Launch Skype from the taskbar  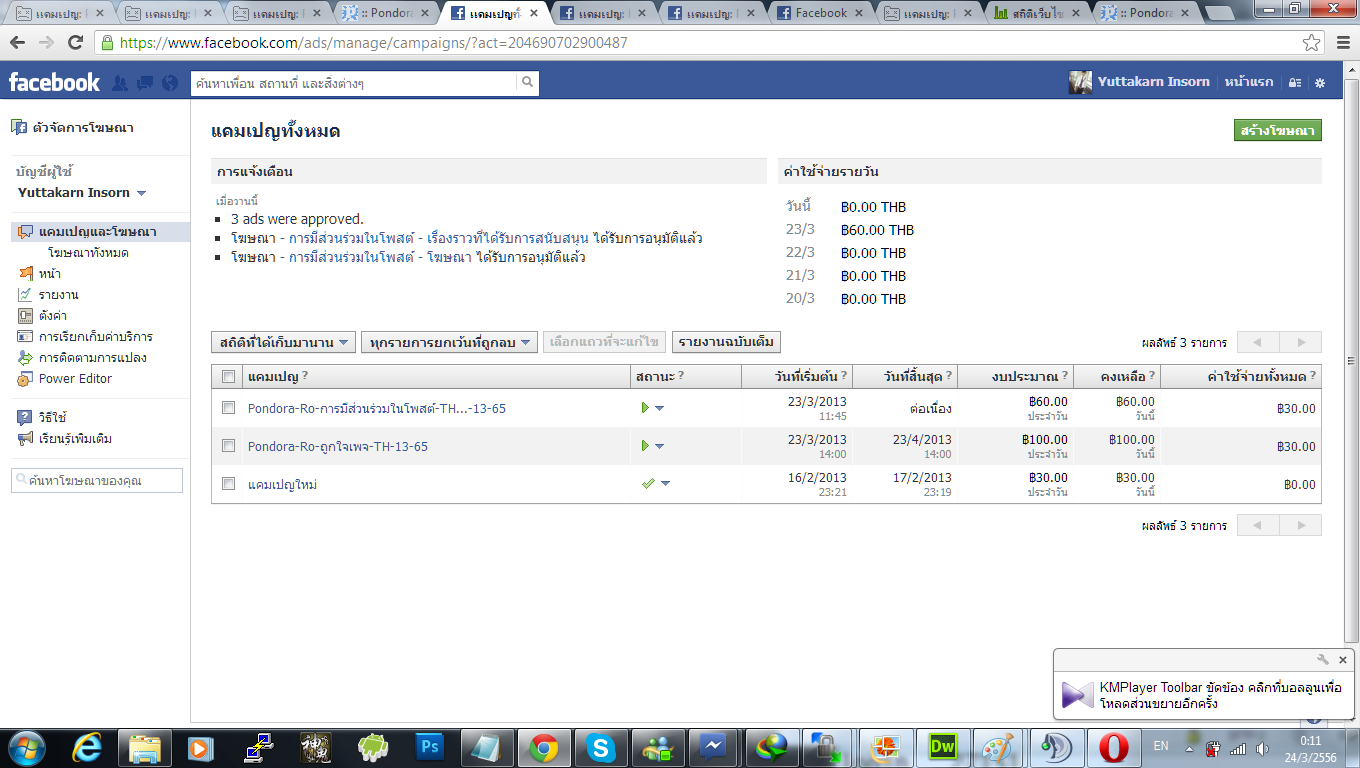(x=601, y=747)
